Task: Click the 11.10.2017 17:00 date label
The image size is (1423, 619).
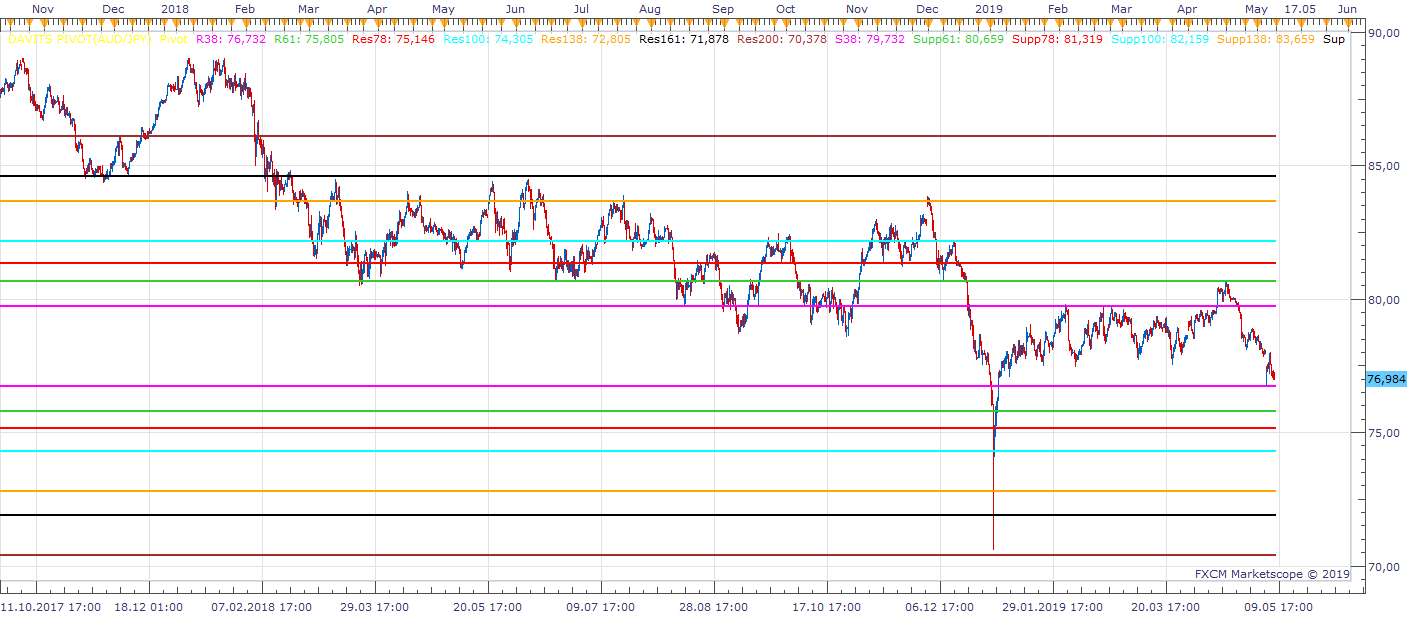Action: [x=50, y=606]
